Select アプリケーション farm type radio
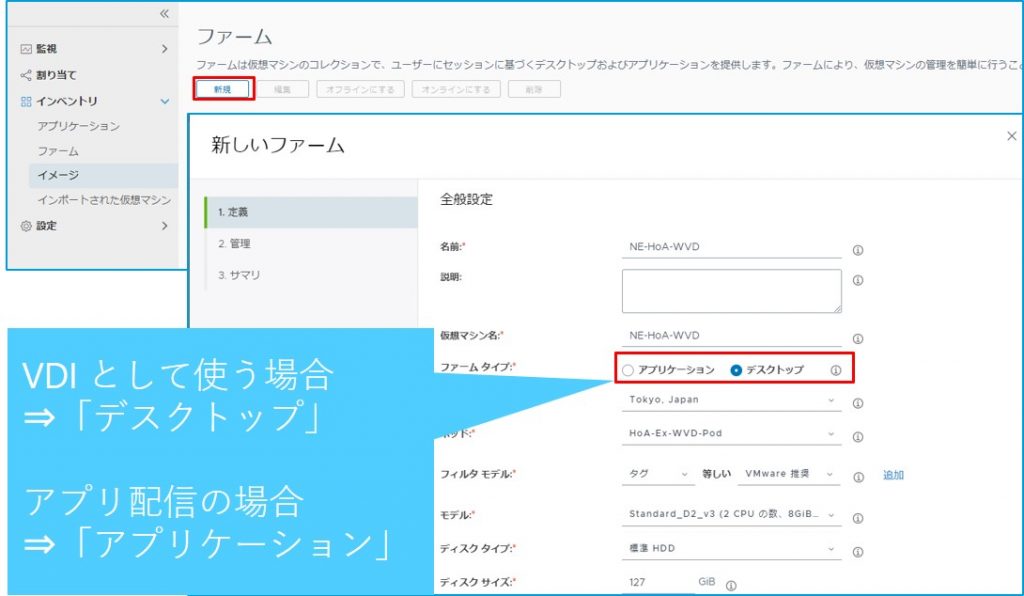Screen dimensions: 1024x596 click(x=628, y=370)
